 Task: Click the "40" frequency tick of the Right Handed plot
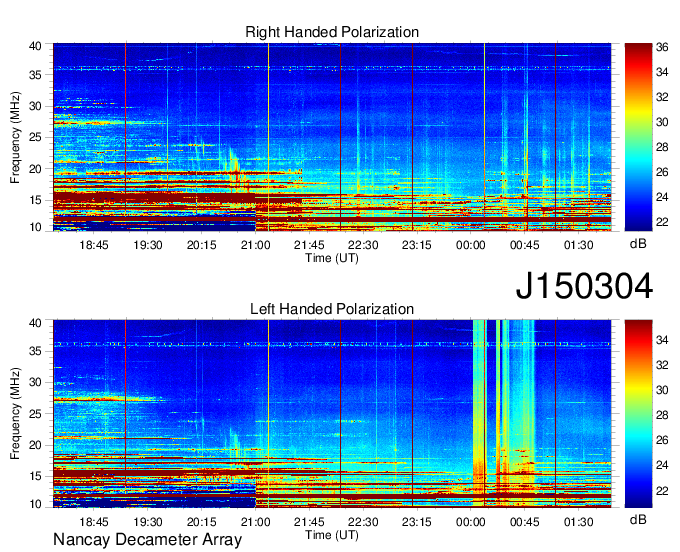(x=35, y=46)
